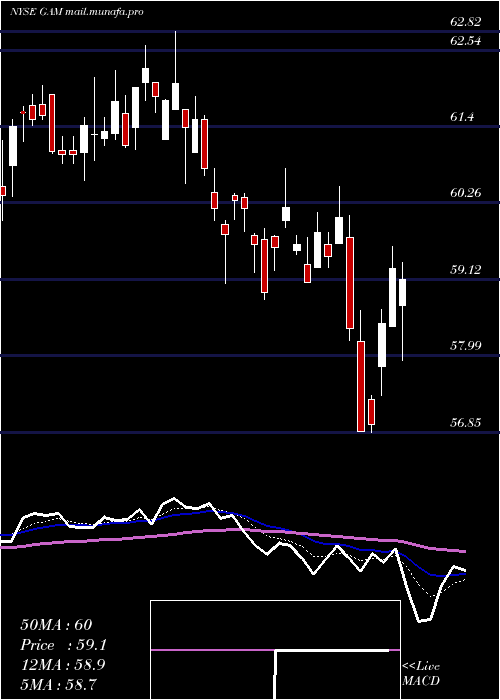The width and height of the screenshot is (500, 700).
Task: Click the 62.54 price level label
Action: [x=467, y=41]
